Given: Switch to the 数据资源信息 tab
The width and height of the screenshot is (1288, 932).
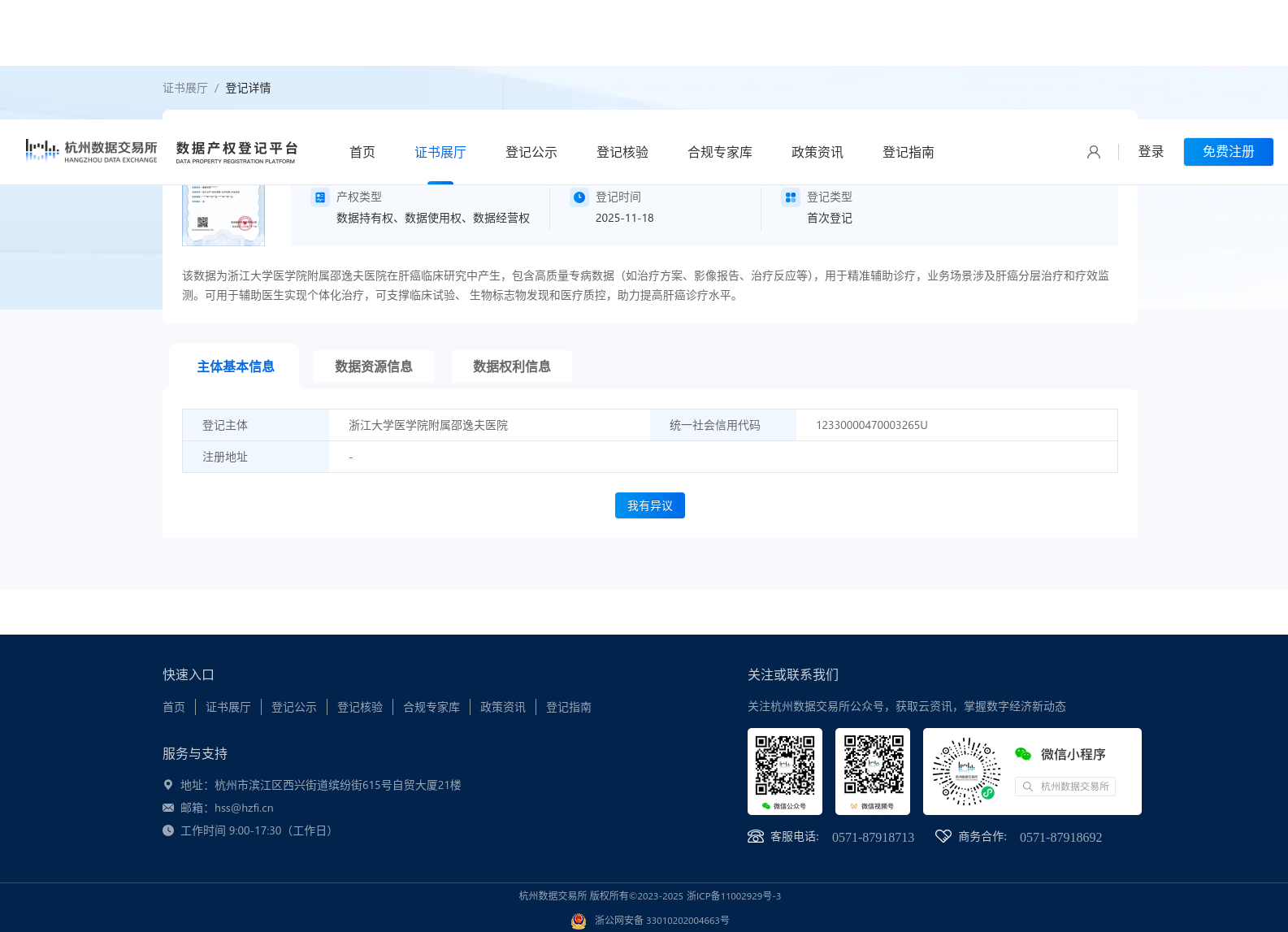Looking at the screenshot, I should tap(374, 366).
